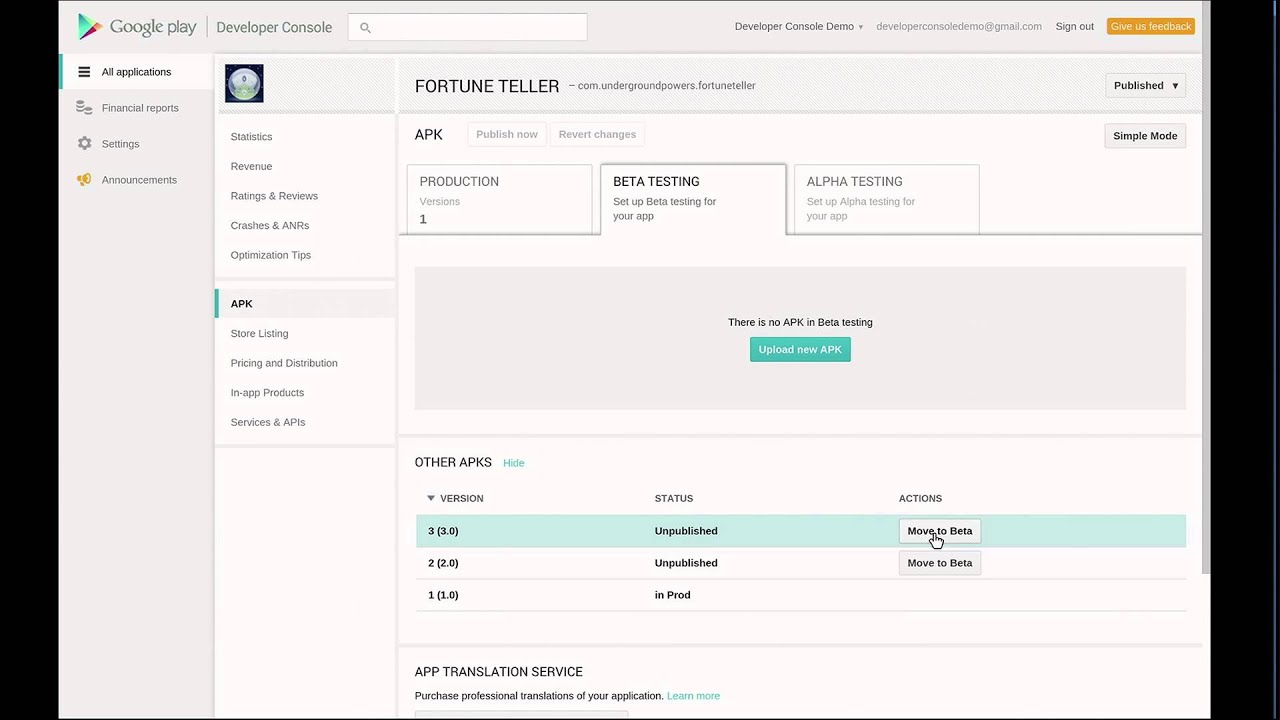Open Statistics in the app menu
This screenshot has height=720, width=1280.
click(251, 137)
